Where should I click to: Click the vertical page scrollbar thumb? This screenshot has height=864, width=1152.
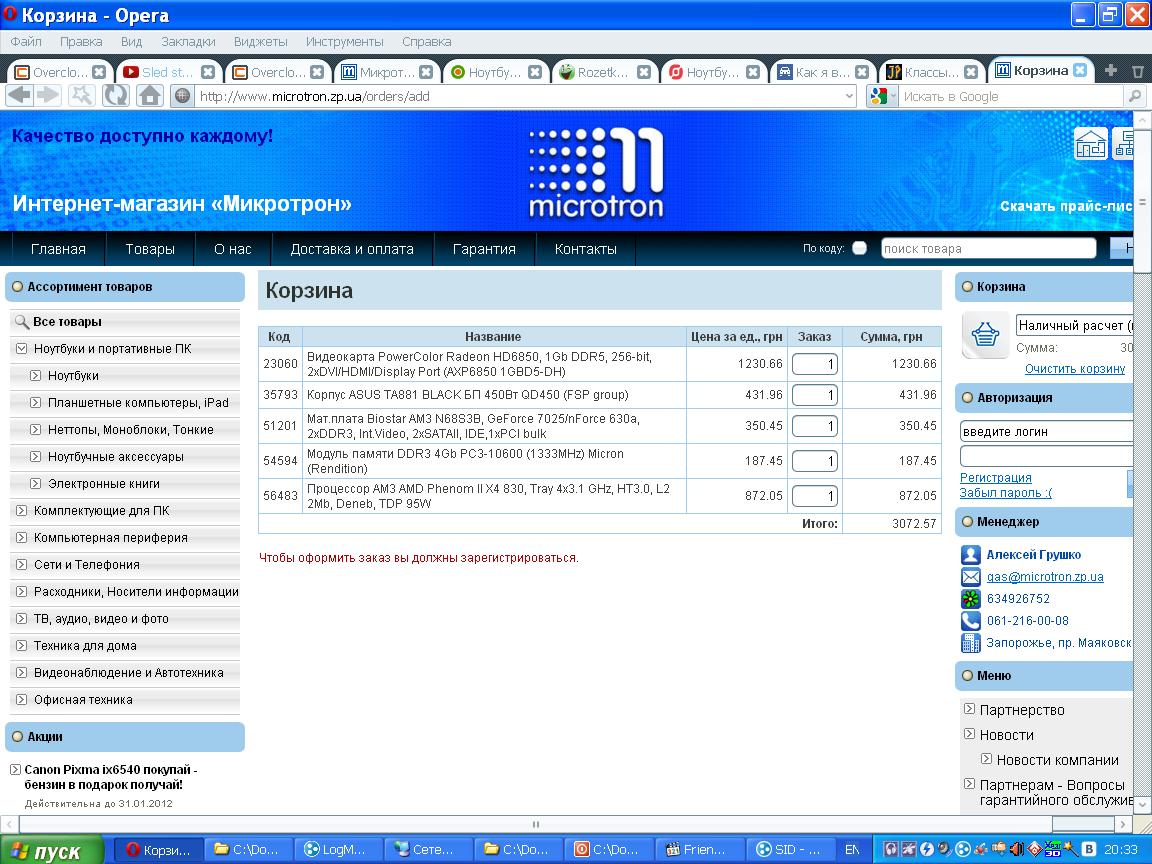[x=1142, y=202]
